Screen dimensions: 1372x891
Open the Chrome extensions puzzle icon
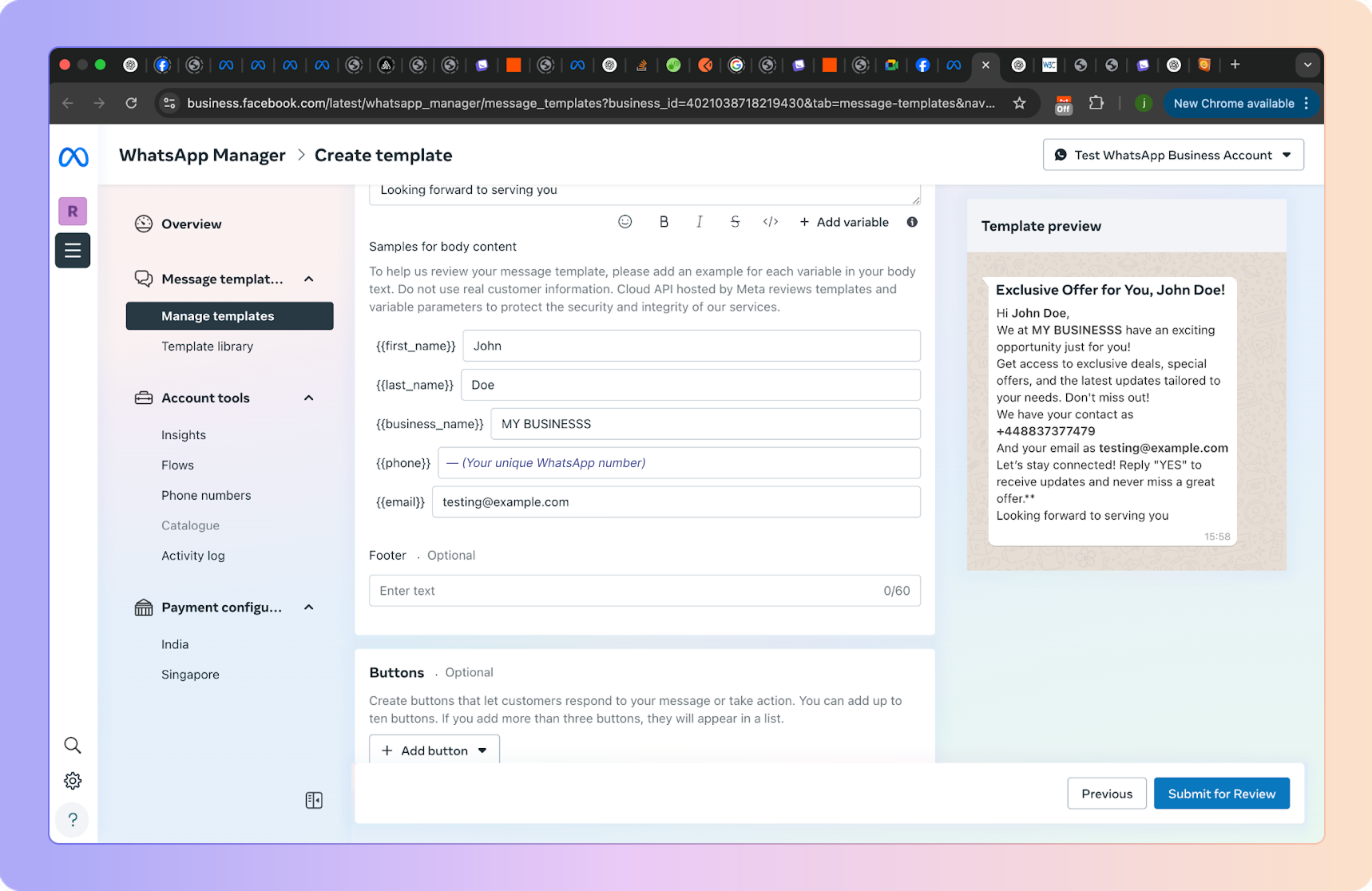1096,103
